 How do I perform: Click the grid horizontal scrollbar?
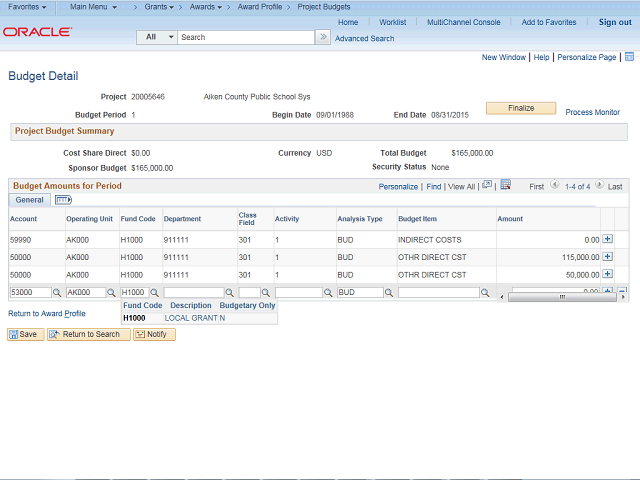(560, 297)
